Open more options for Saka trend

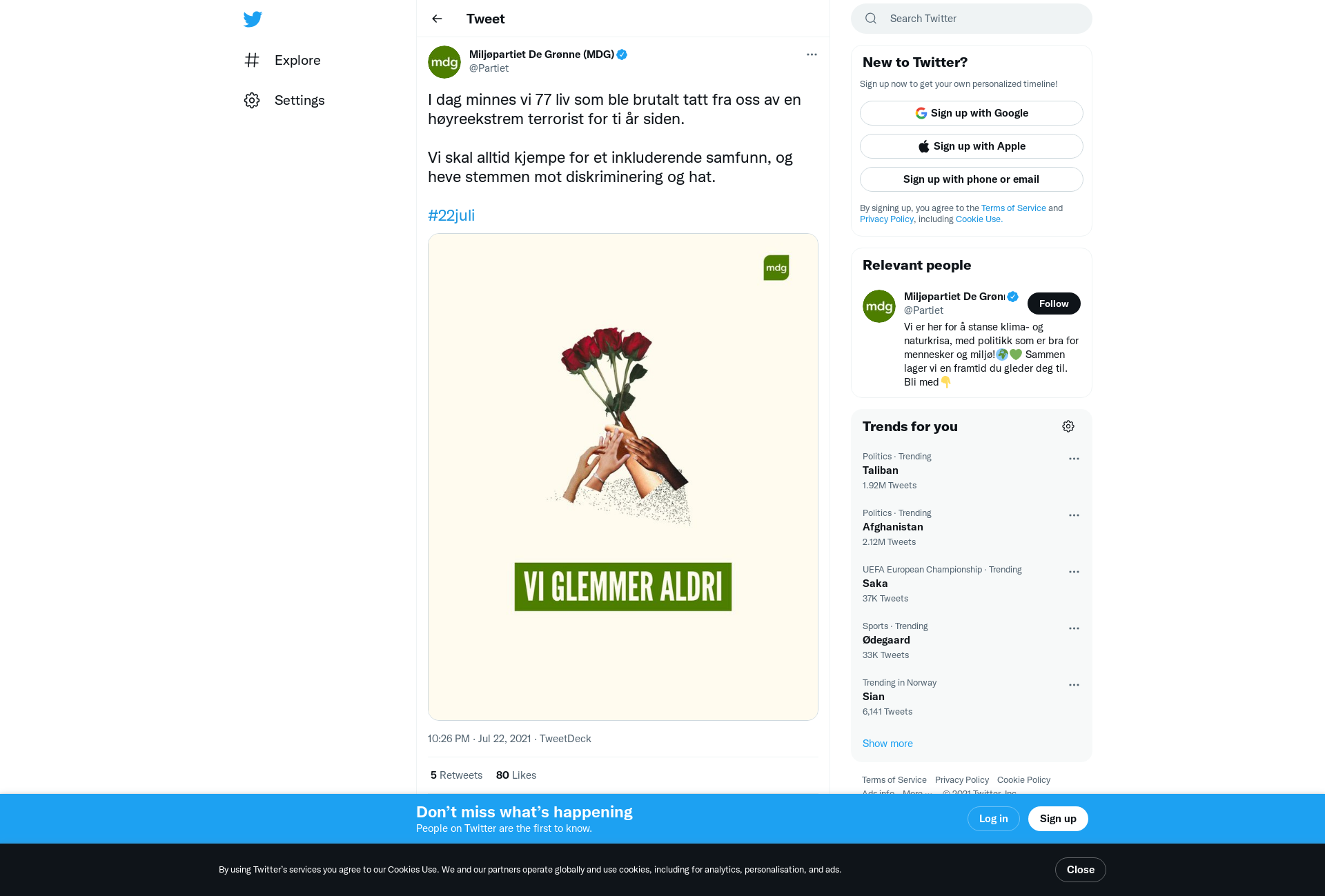[x=1074, y=572]
